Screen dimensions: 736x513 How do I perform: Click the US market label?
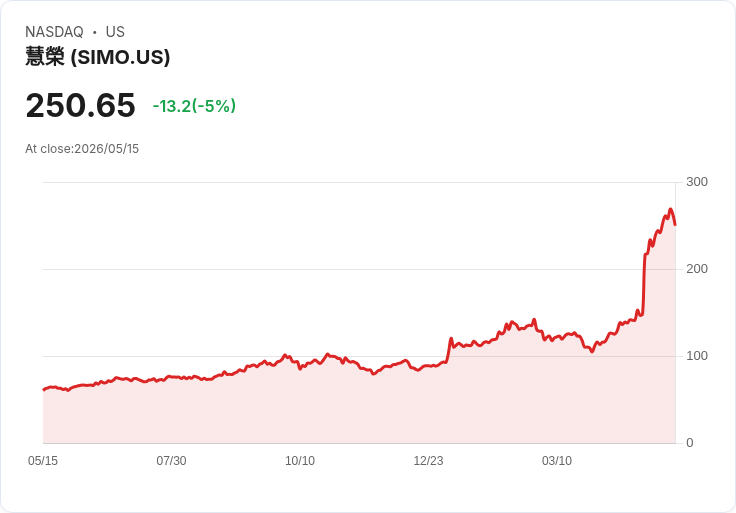pos(115,32)
